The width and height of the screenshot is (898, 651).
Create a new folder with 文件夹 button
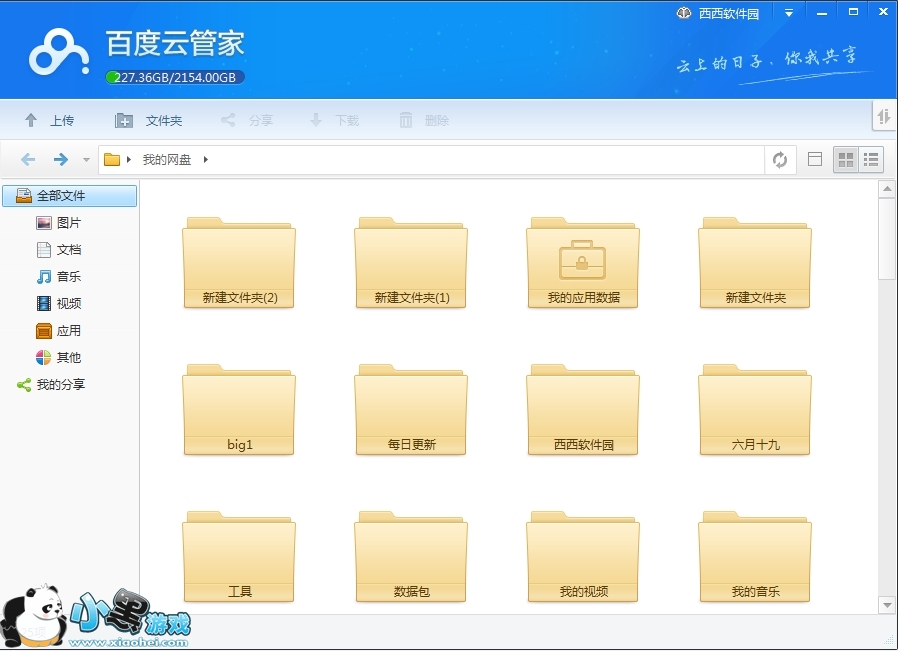coord(148,120)
